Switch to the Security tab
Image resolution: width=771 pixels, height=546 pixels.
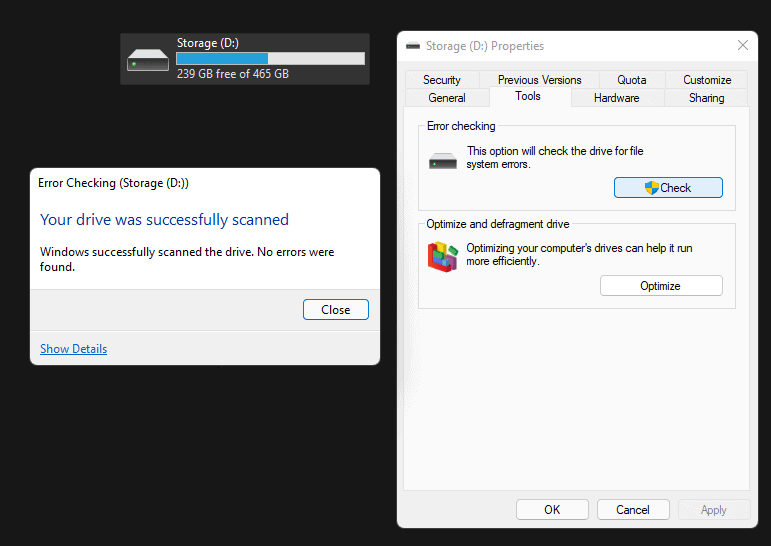pos(442,80)
